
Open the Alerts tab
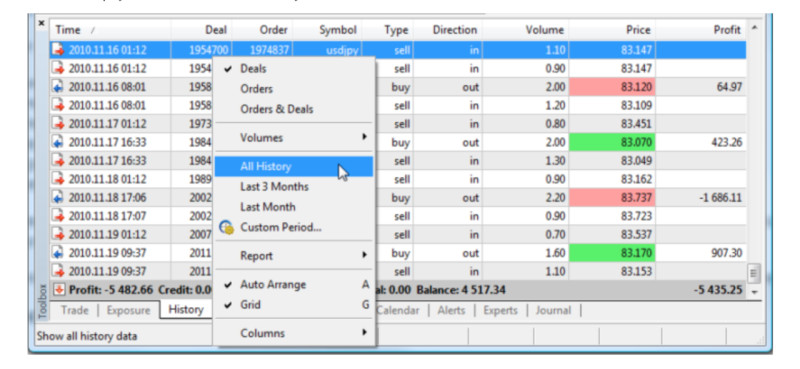point(451,310)
